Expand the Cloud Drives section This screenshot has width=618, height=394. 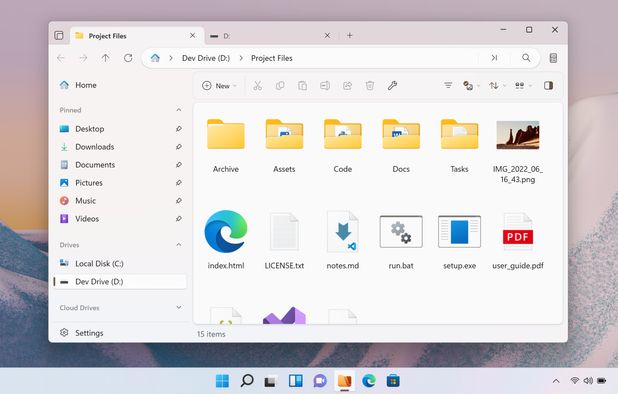click(179, 307)
